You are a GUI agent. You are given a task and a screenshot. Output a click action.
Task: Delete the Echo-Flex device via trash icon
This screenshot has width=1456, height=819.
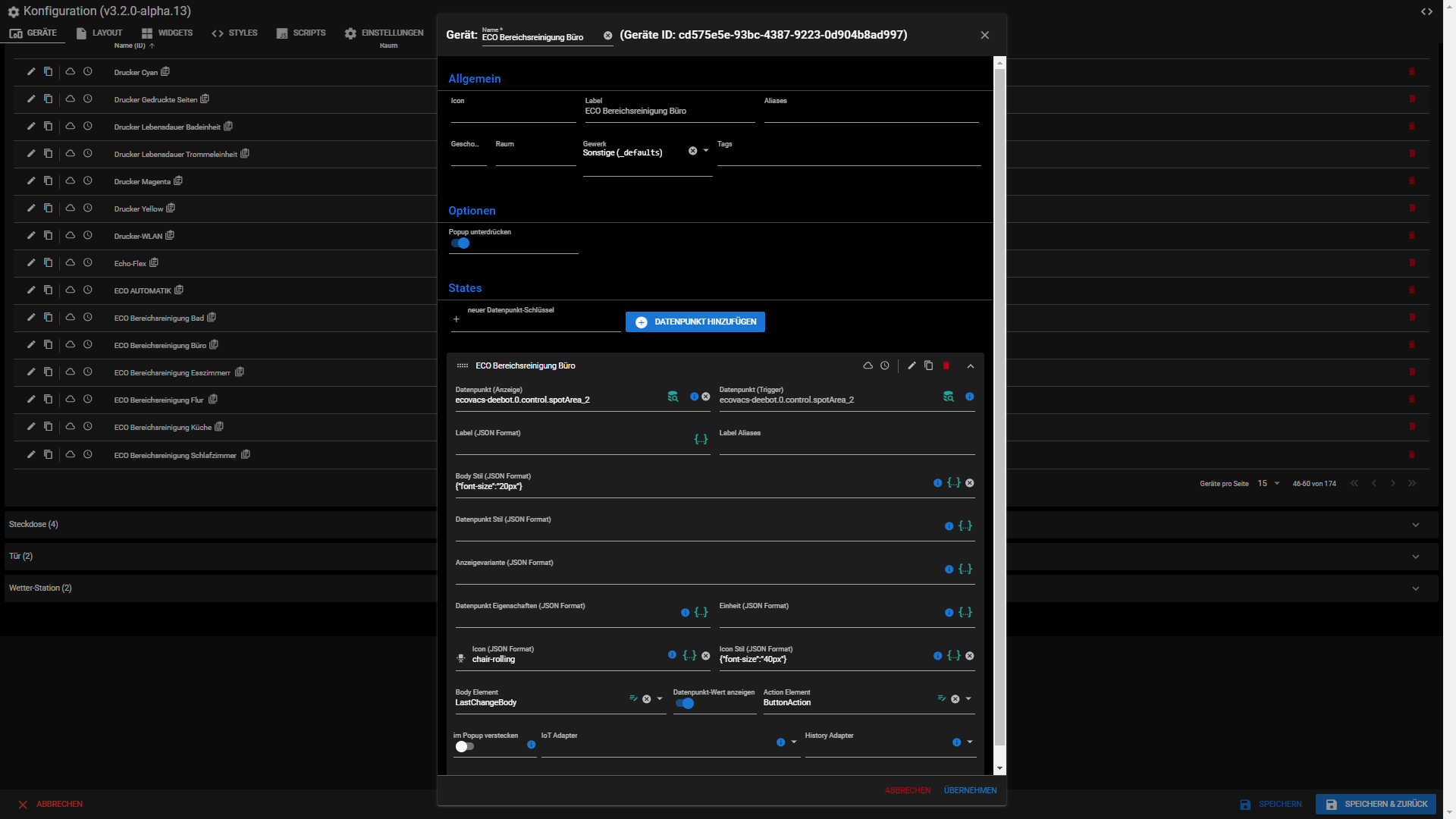[1412, 262]
